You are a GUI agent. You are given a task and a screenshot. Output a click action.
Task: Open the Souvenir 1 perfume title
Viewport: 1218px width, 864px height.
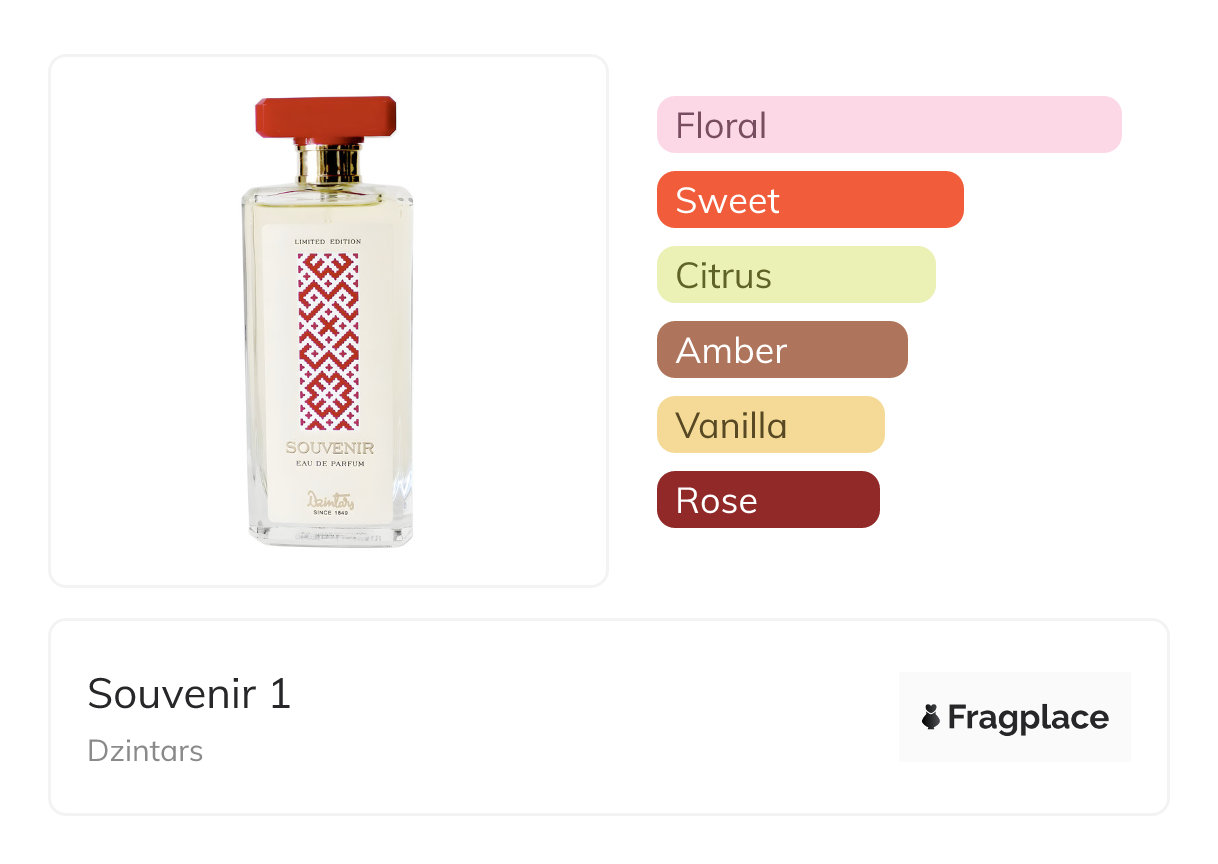tap(189, 693)
